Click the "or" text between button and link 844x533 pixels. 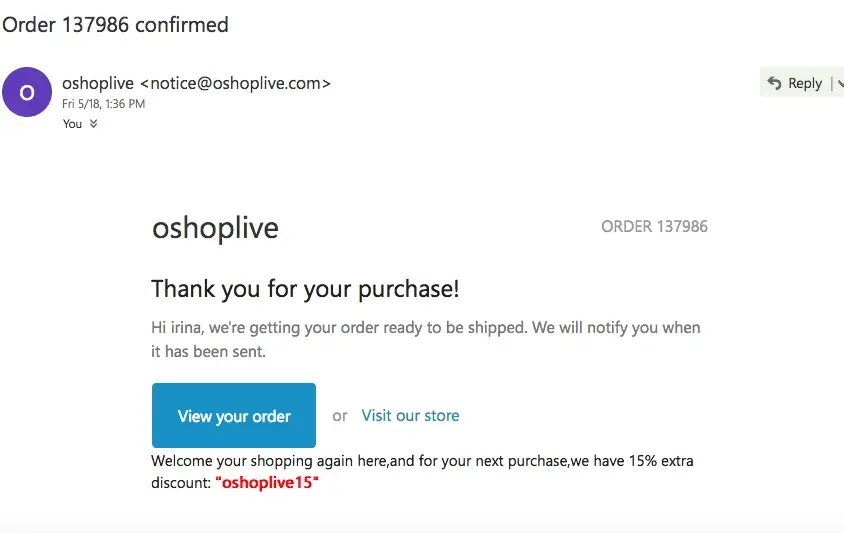pyautogui.click(x=340, y=415)
